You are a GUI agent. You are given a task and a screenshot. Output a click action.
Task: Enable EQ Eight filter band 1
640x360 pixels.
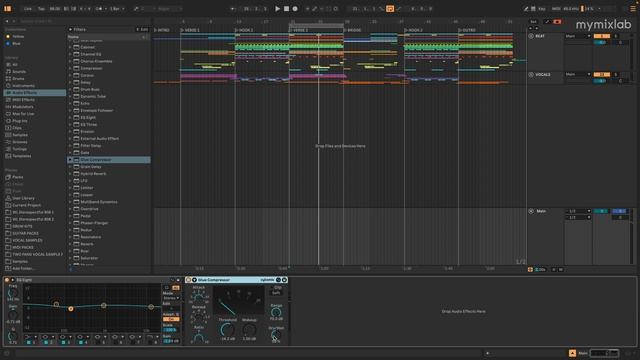[x=29, y=342]
